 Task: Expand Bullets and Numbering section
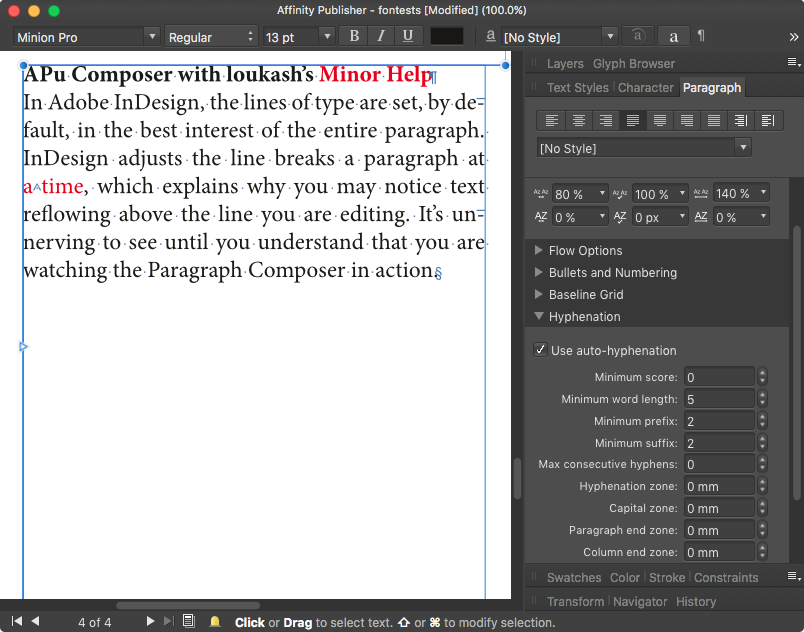(538, 272)
